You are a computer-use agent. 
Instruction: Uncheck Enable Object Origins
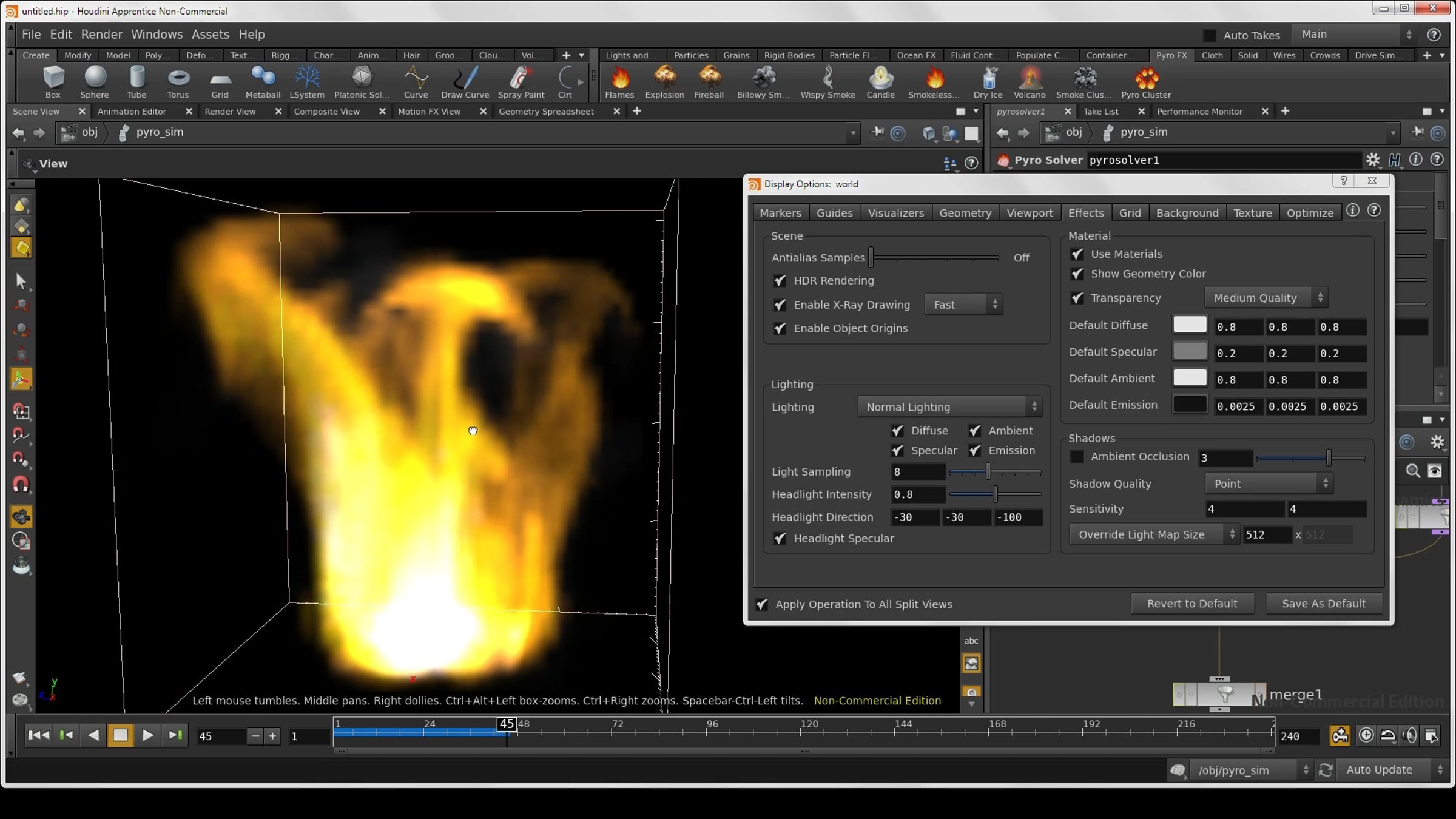click(x=780, y=328)
